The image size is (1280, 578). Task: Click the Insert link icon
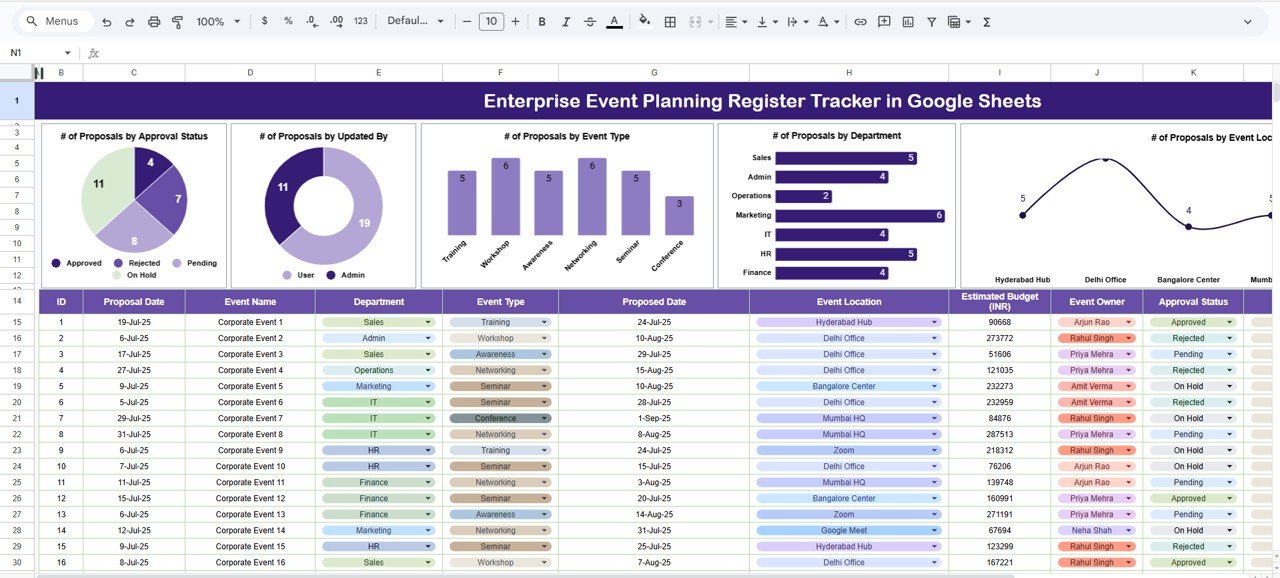coord(860,21)
